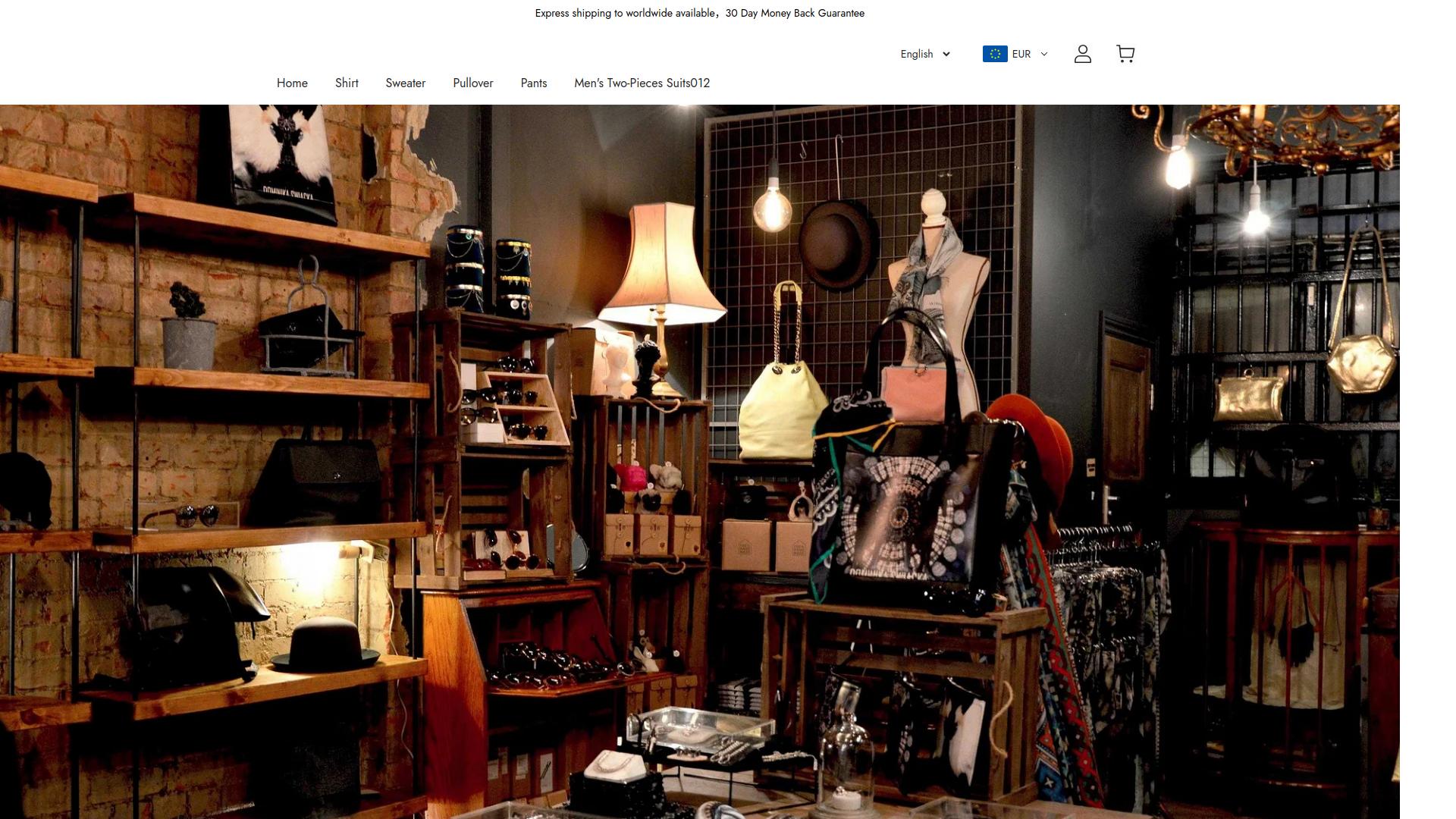Image resolution: width=1456 pixels, height=819 pixels.
Task: Click the mannequin wearing a scarf in banner
Action: click(937, 288)
